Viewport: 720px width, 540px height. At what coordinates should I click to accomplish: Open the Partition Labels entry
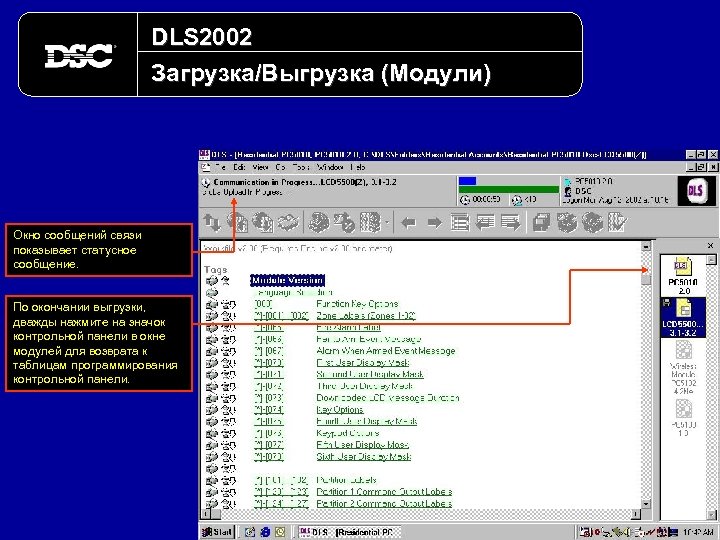(347, 480)
